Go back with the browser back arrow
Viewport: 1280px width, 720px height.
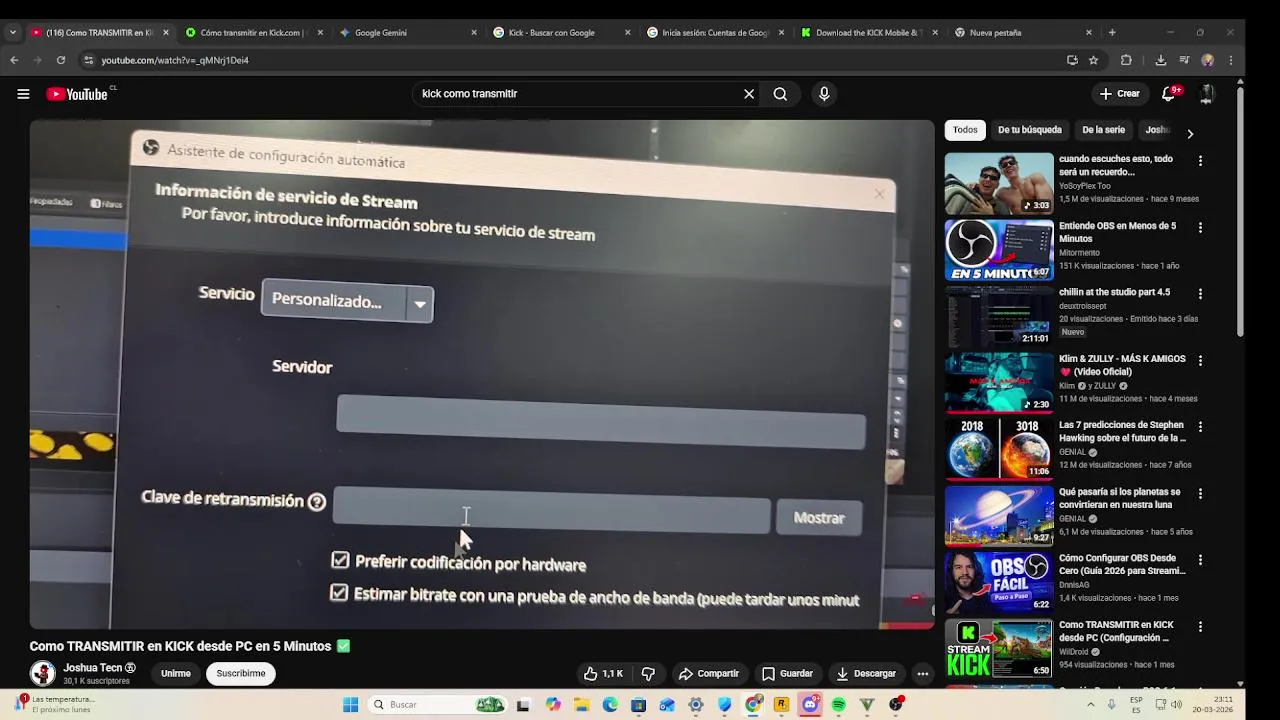(x=14, y=60)
